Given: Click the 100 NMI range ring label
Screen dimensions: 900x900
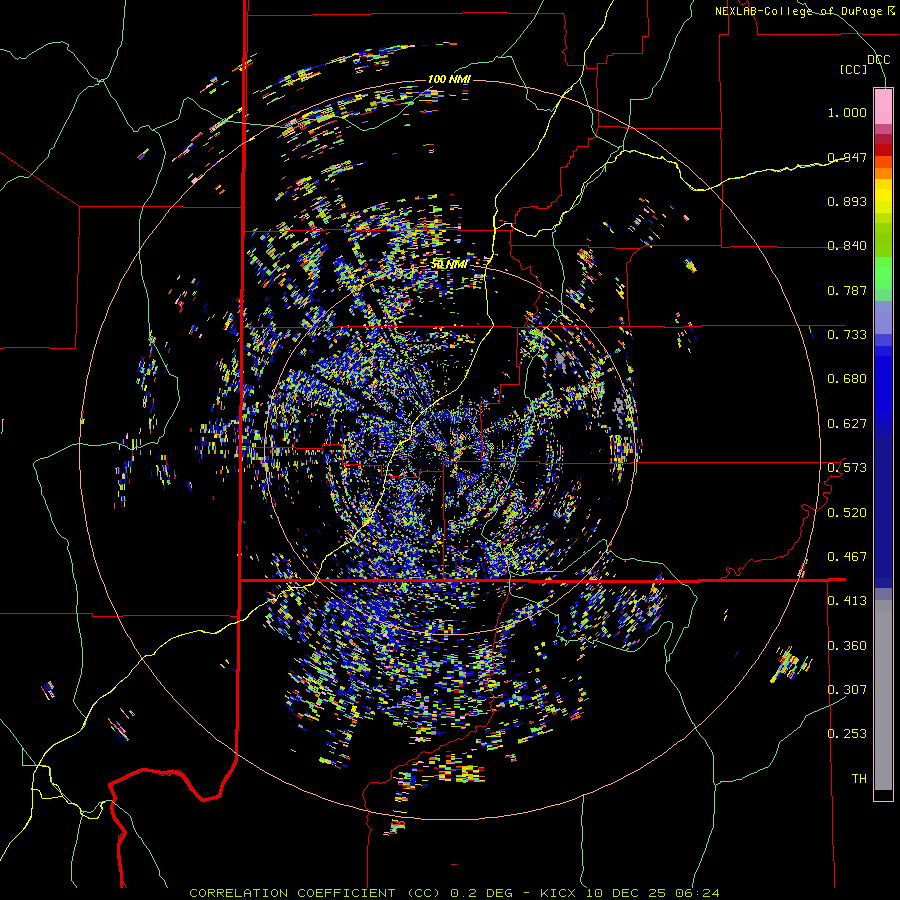Looking at the screenshot, I should click(x=449, y=79).
